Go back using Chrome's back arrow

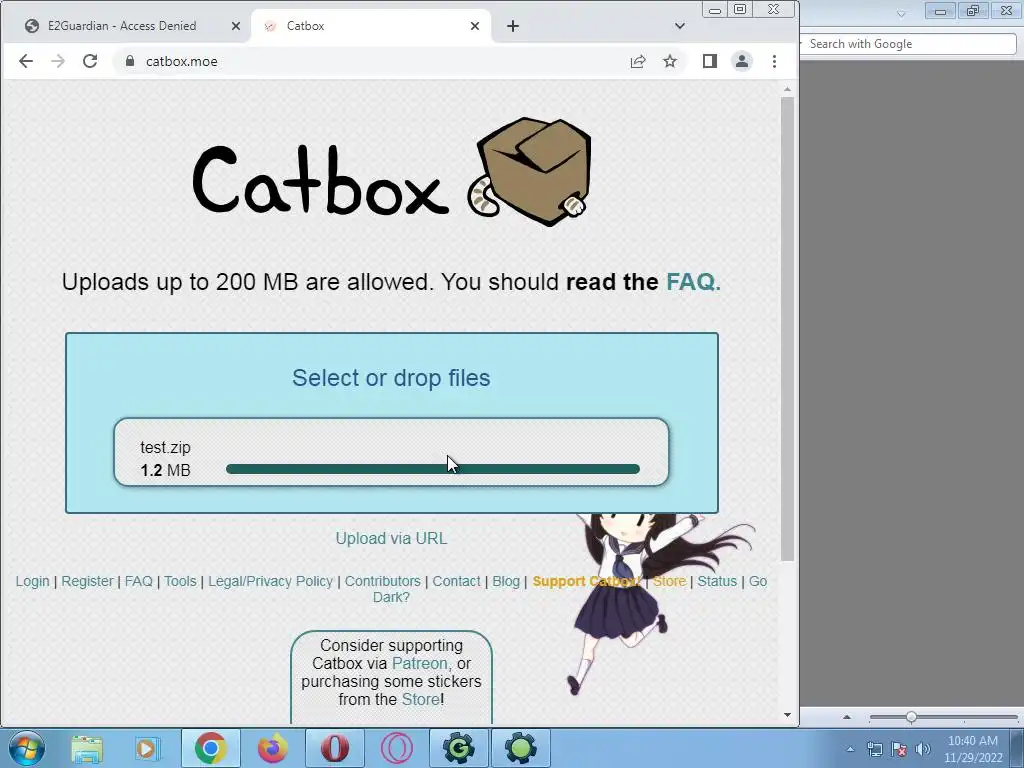pyautogui.click(x=25, y=61)
